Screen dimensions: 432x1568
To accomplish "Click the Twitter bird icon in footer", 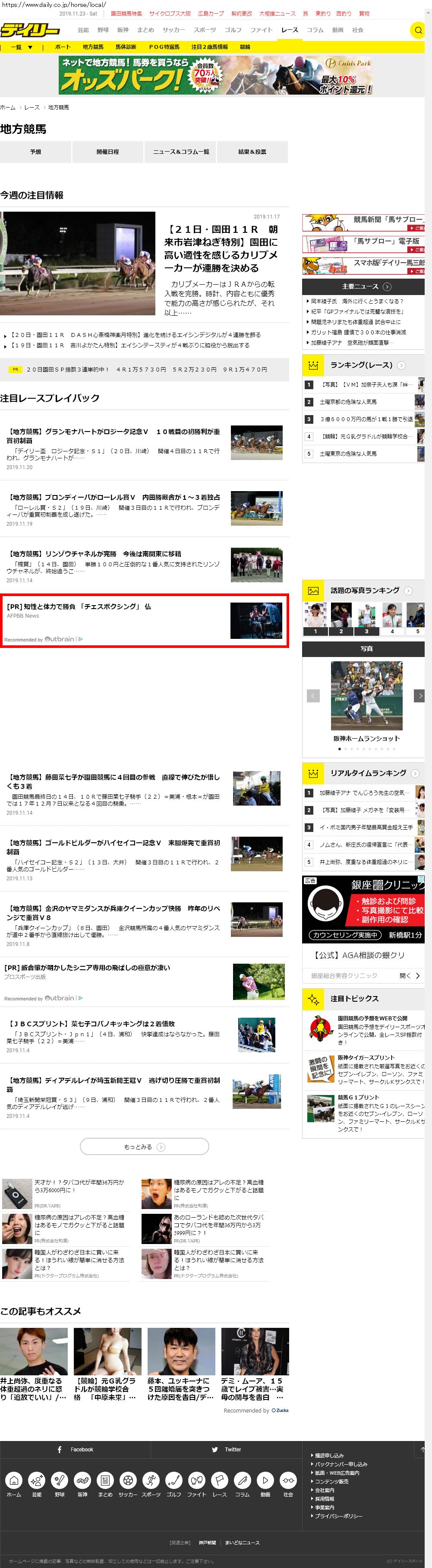I will coord(215,1449).
